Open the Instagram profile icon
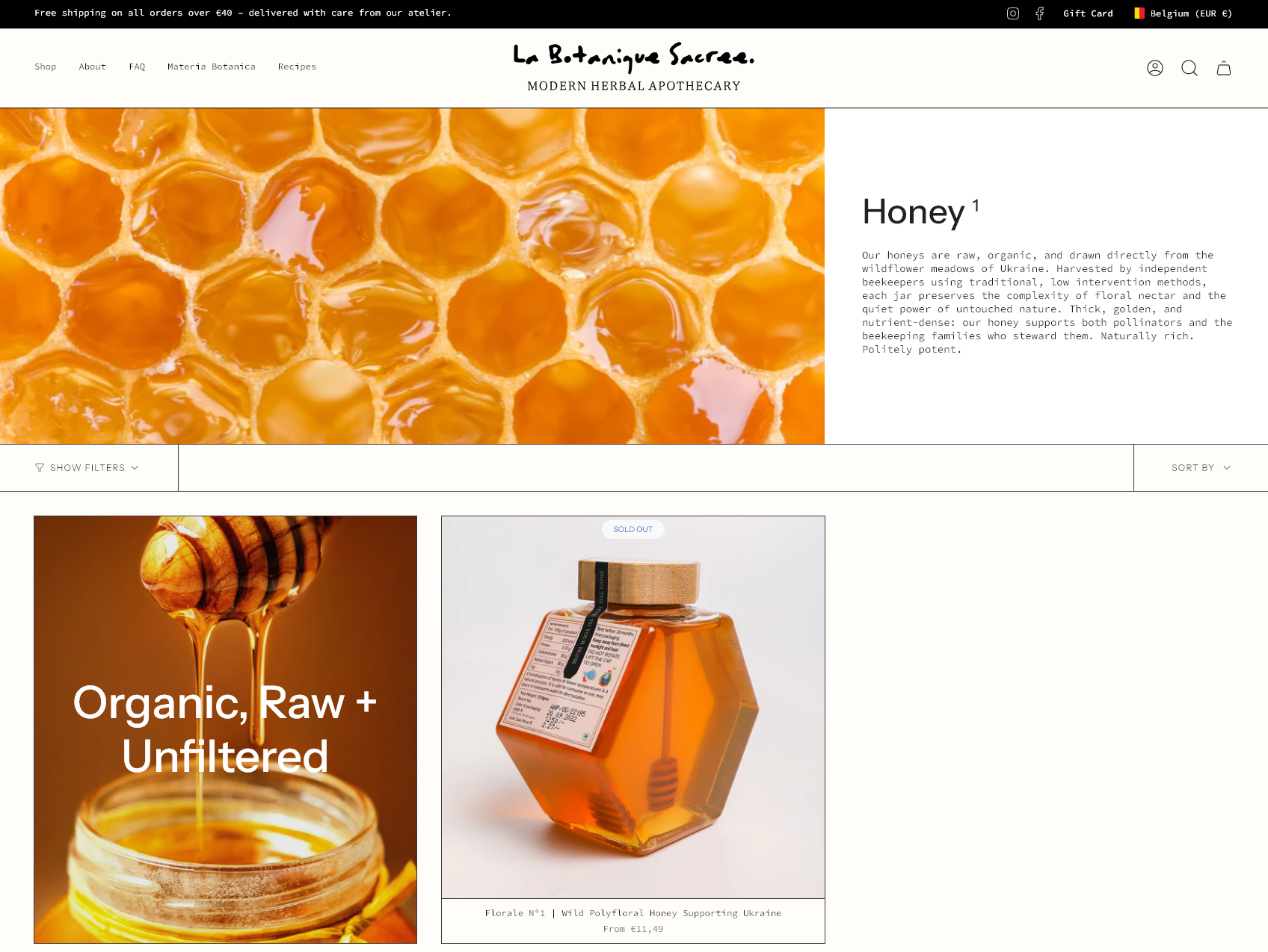 [x=1013, y=13]
